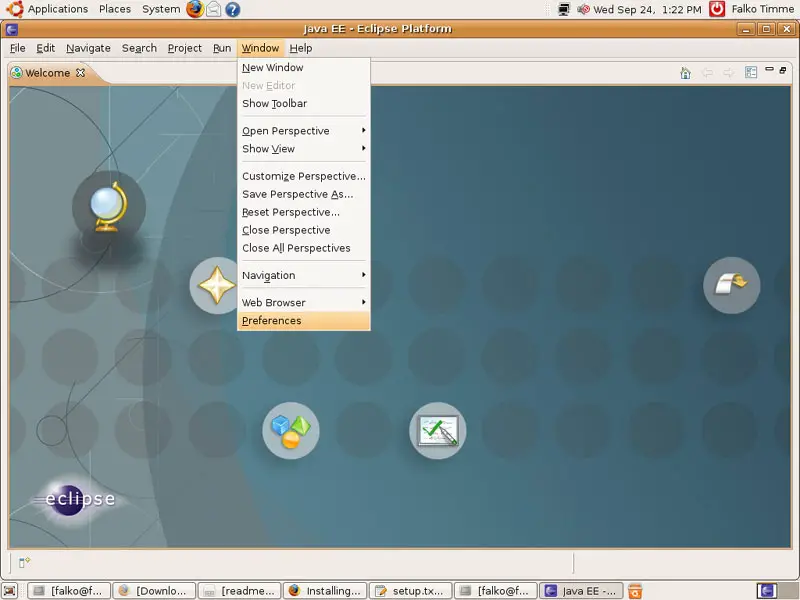Switch to the [readme... taskbar window
This screenshot has width=800, height=600.
point(239,591)
